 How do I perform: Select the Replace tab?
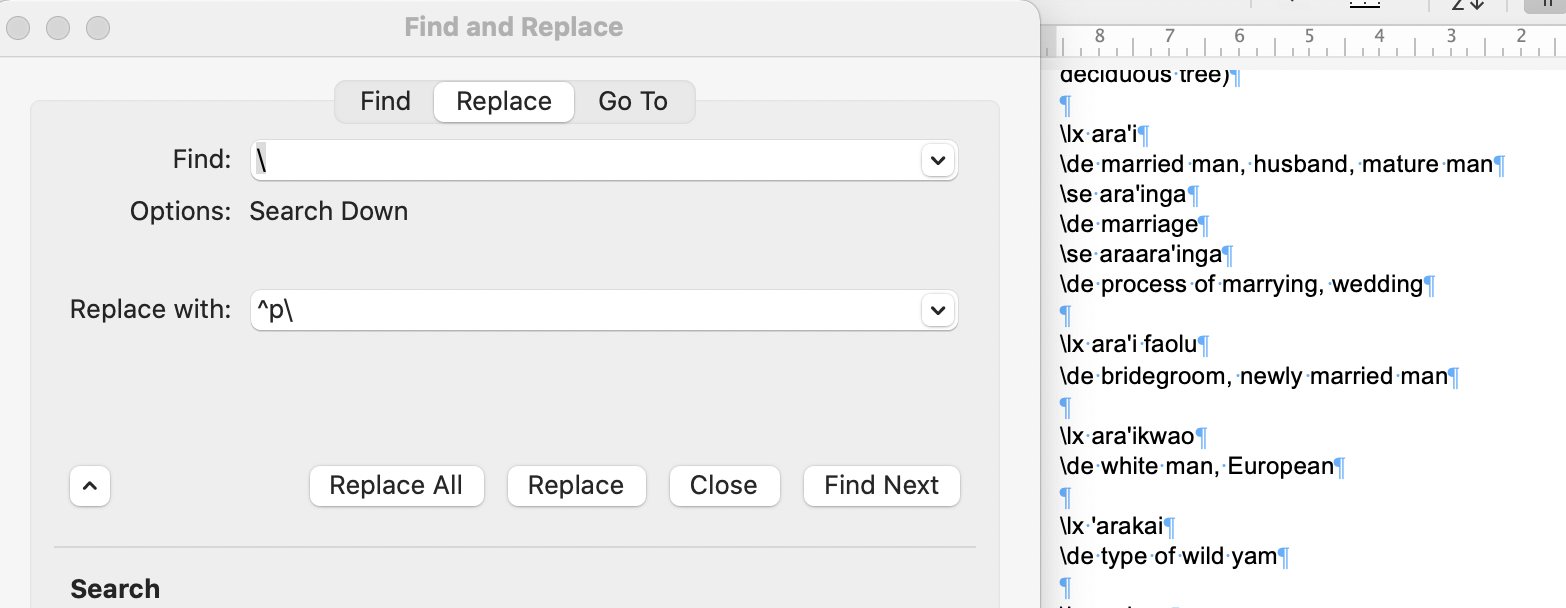click(x=503, y=101)
